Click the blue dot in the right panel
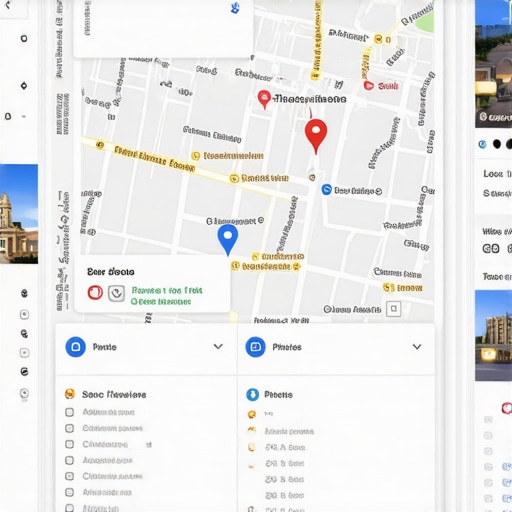512x512 pixels. coord(482,144)
